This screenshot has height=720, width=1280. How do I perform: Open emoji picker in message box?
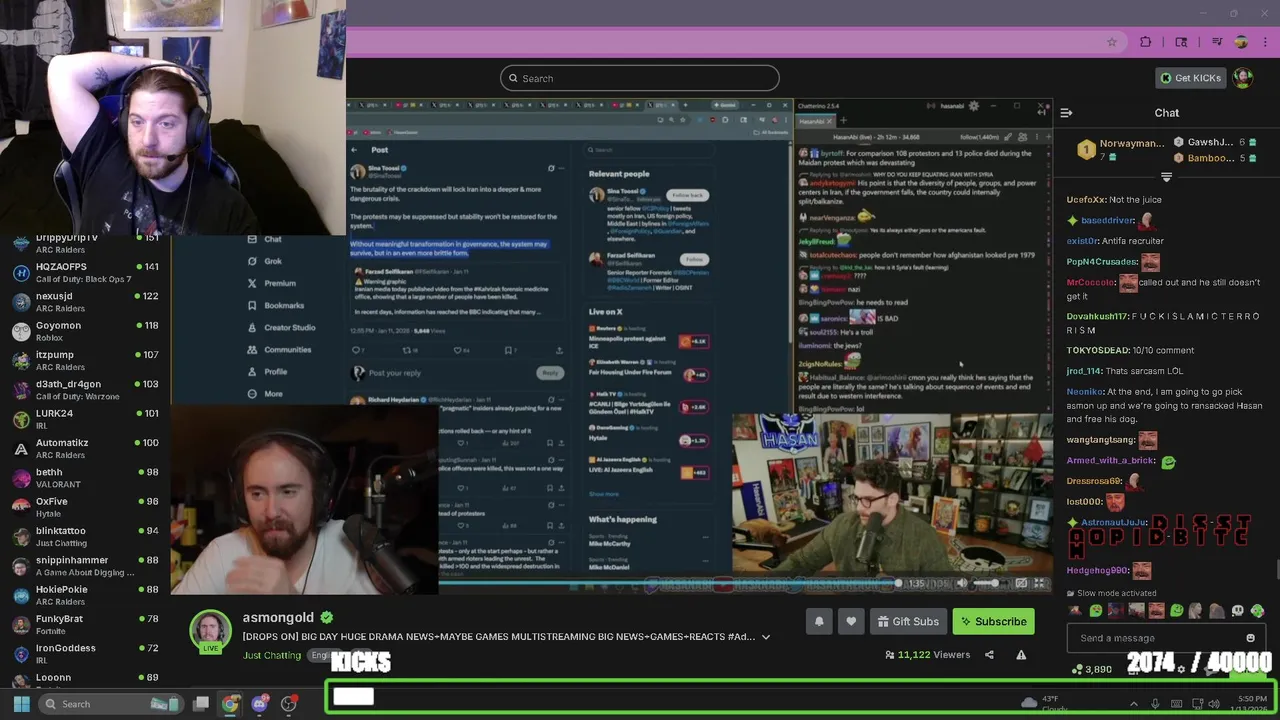click(x=1250, y=638)
